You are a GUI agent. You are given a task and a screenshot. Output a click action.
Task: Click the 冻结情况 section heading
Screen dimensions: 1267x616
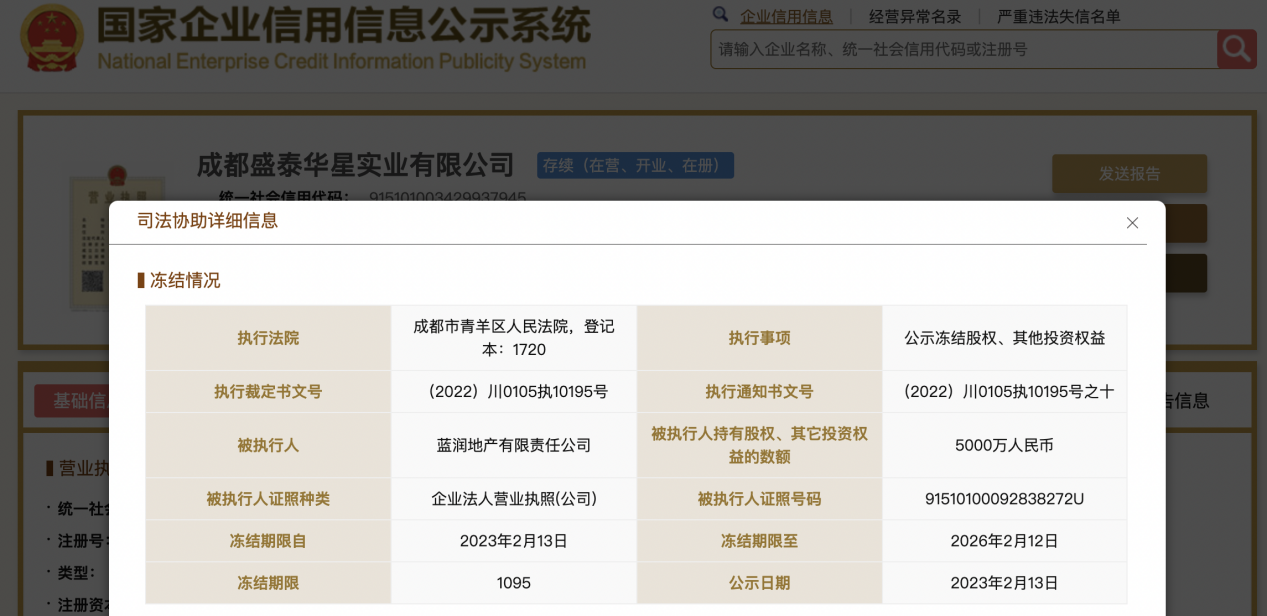point(185,280)
